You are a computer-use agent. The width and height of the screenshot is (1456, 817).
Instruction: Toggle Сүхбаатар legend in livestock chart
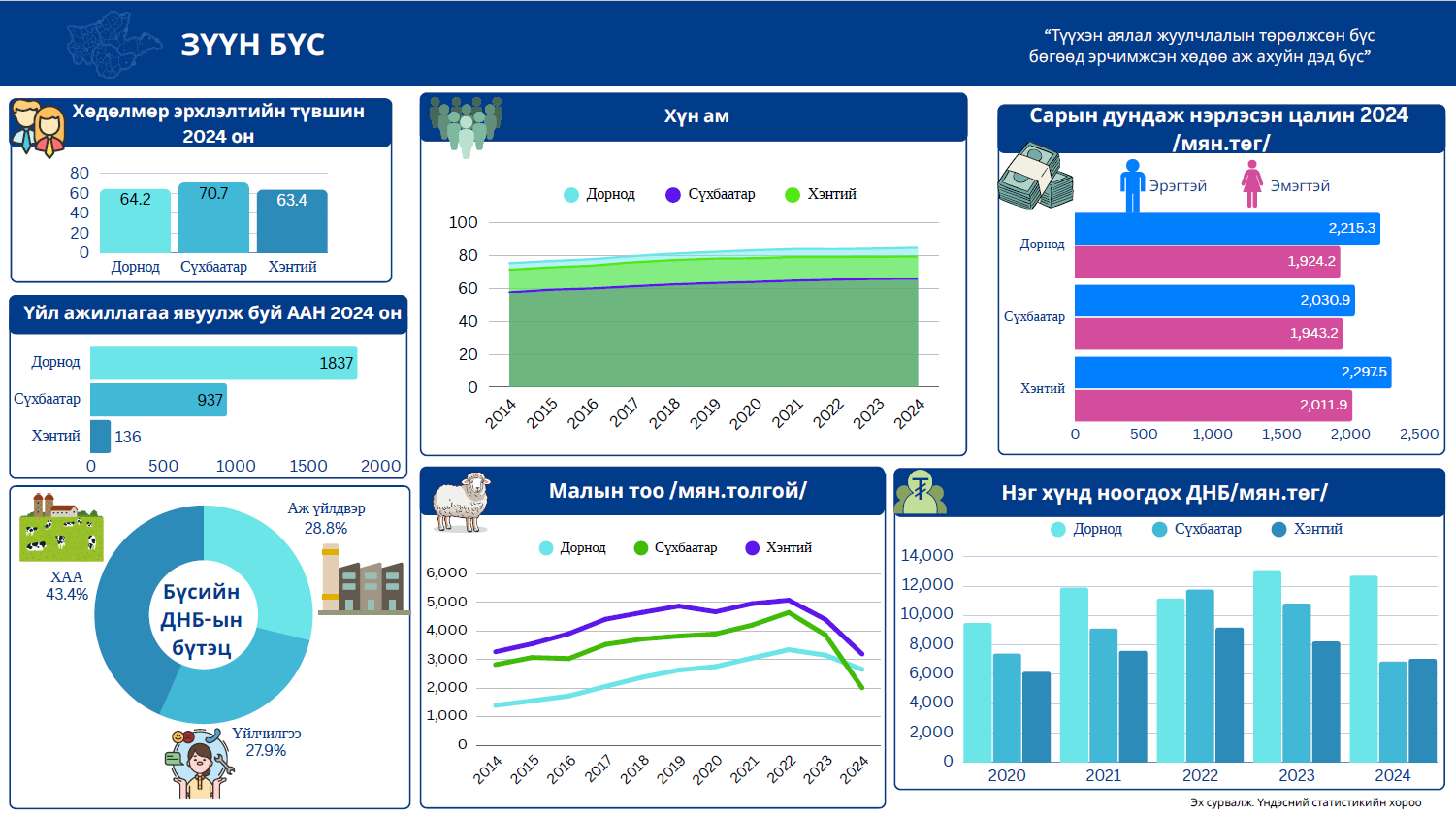(675, 548)
